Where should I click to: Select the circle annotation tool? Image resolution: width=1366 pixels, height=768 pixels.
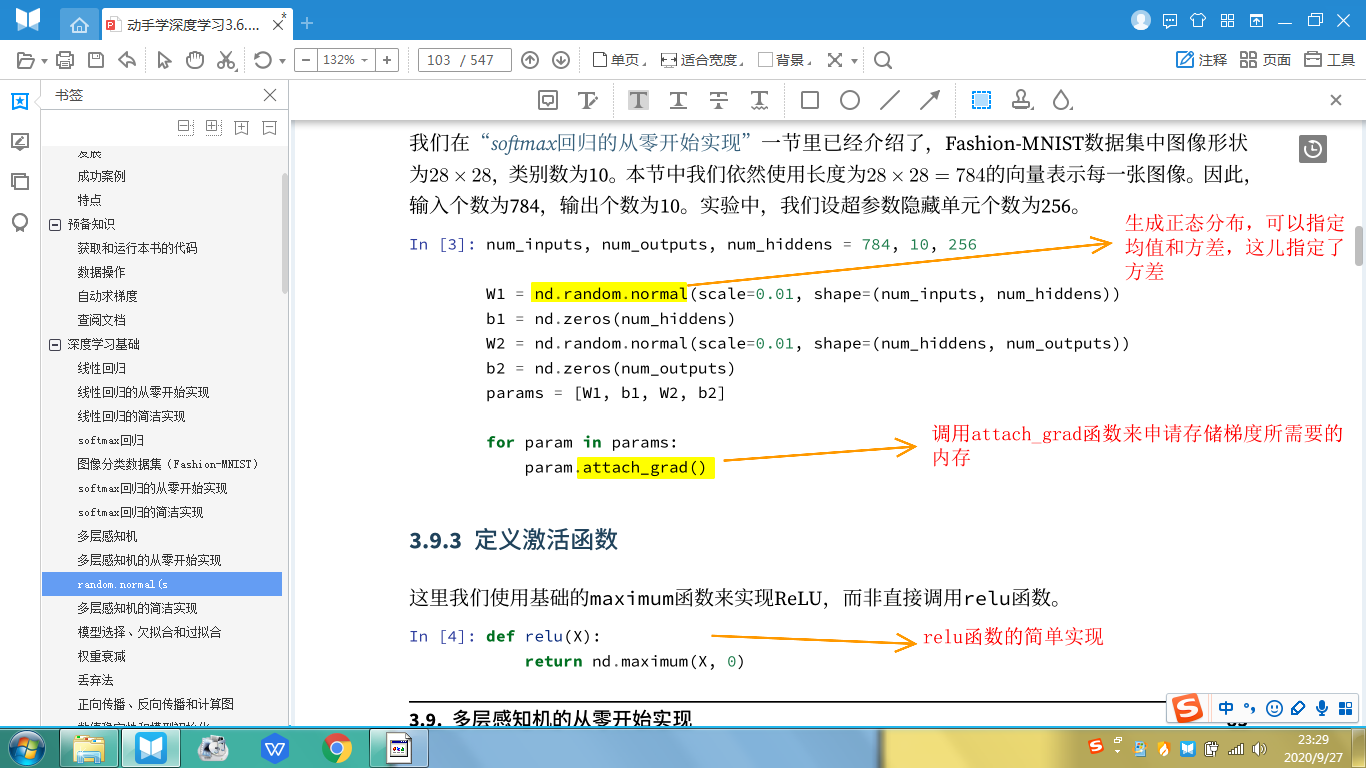[x=848, y=100]
